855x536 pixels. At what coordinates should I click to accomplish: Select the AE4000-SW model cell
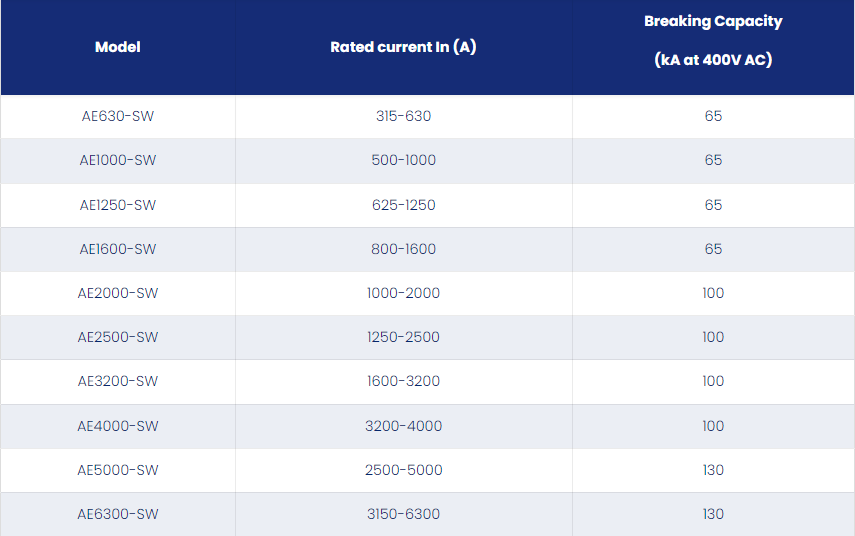click(118, 426)
